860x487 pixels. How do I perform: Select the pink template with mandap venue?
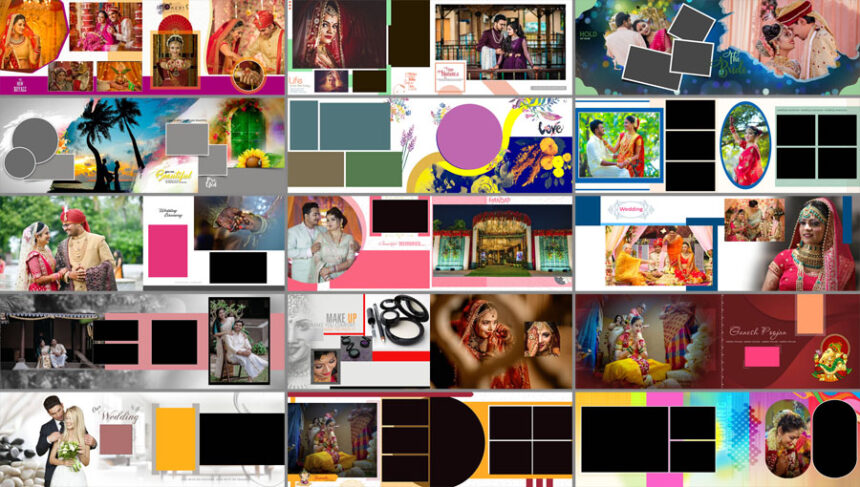[430, 243]
